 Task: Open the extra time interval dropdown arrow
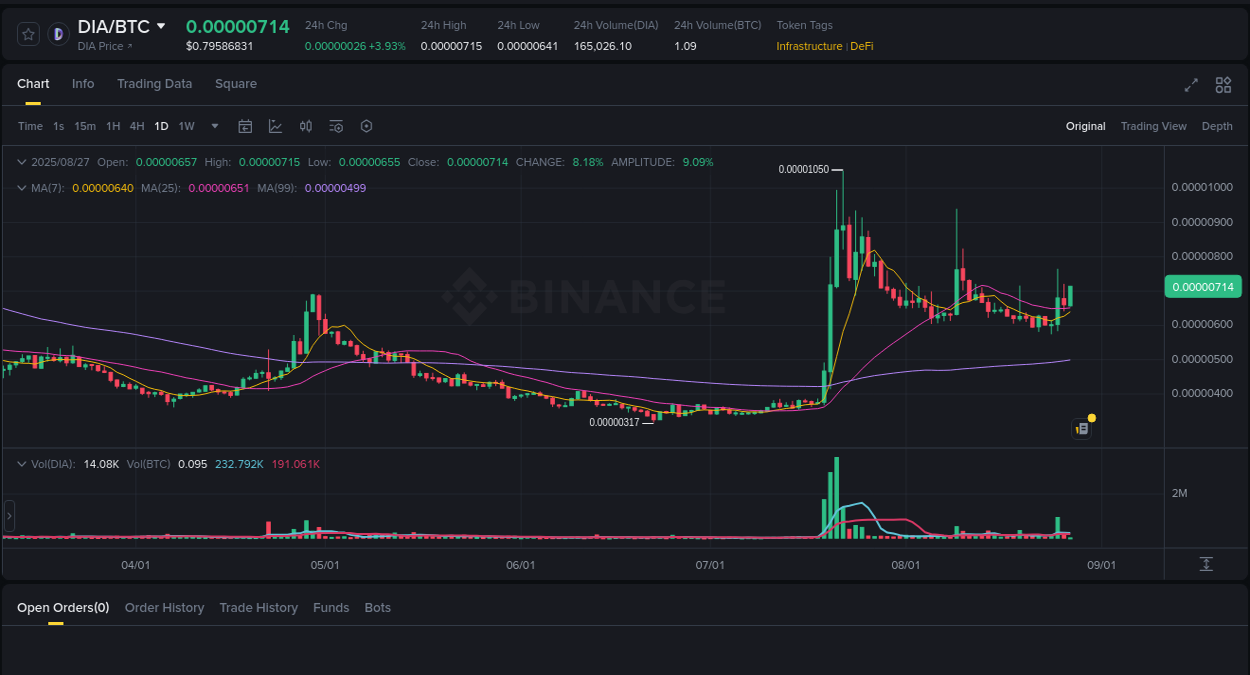(214, 126)
